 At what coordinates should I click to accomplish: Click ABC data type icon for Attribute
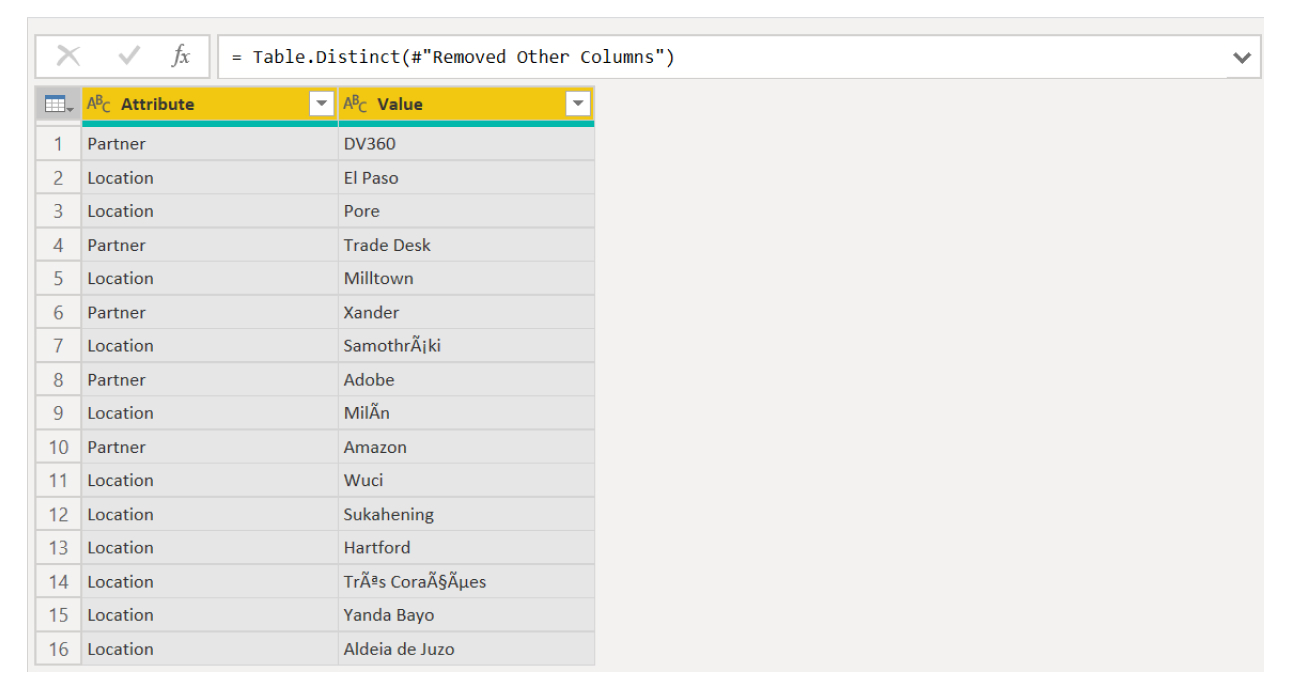[99, 104]
